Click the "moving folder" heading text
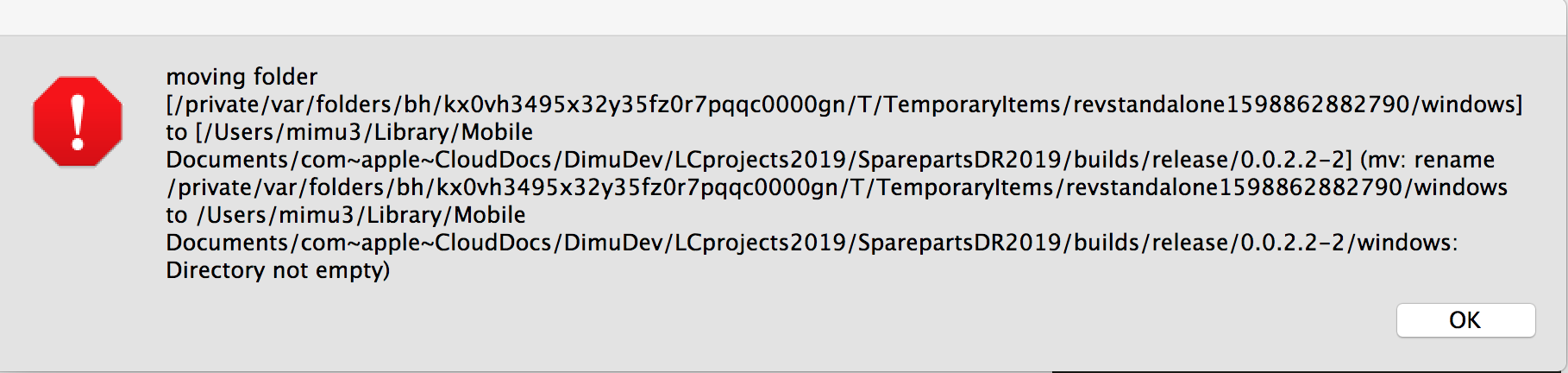The height and width of the screenshot is (373, 1568). 241,77
